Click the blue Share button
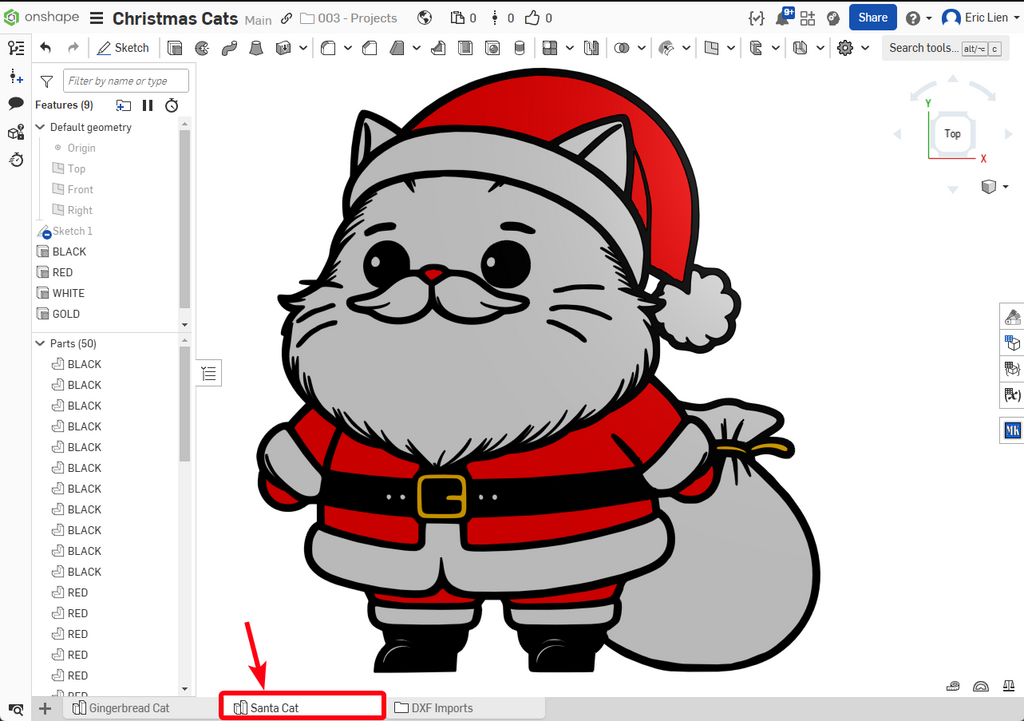Image resolution: width=1024 pixels, height=721 pixels. pyautogui.click(x=872, y=18)
